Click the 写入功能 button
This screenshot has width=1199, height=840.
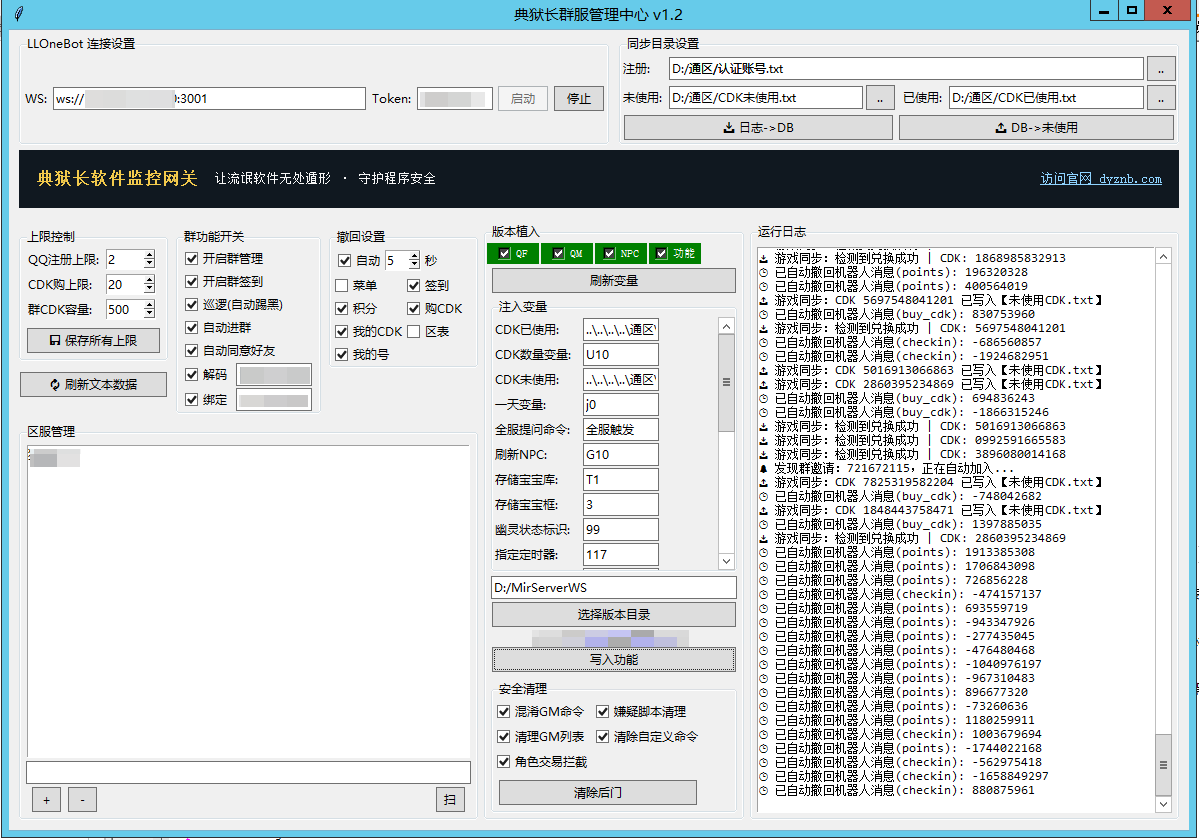point(614,660)
